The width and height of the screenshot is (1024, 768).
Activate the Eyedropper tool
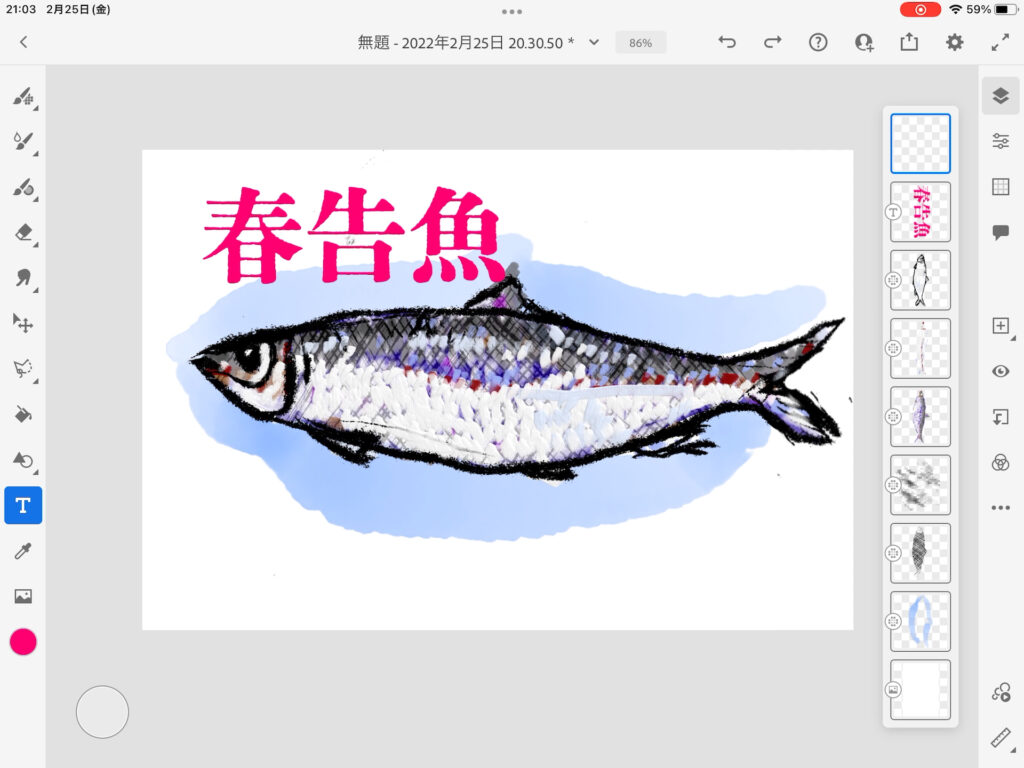[23, 551]
